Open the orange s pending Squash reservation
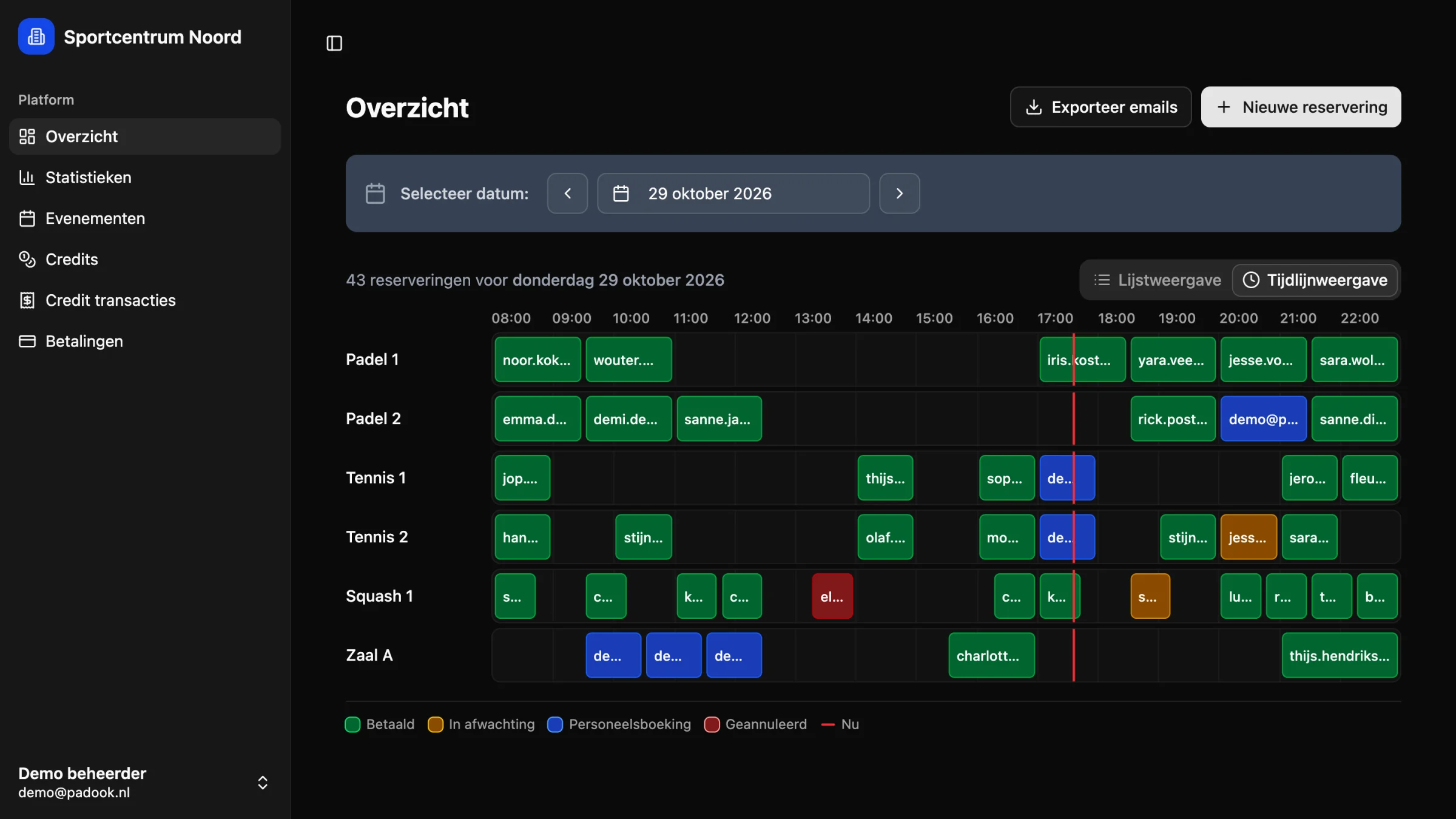This screenshot has height=819, width=1456. (1150, 596)
